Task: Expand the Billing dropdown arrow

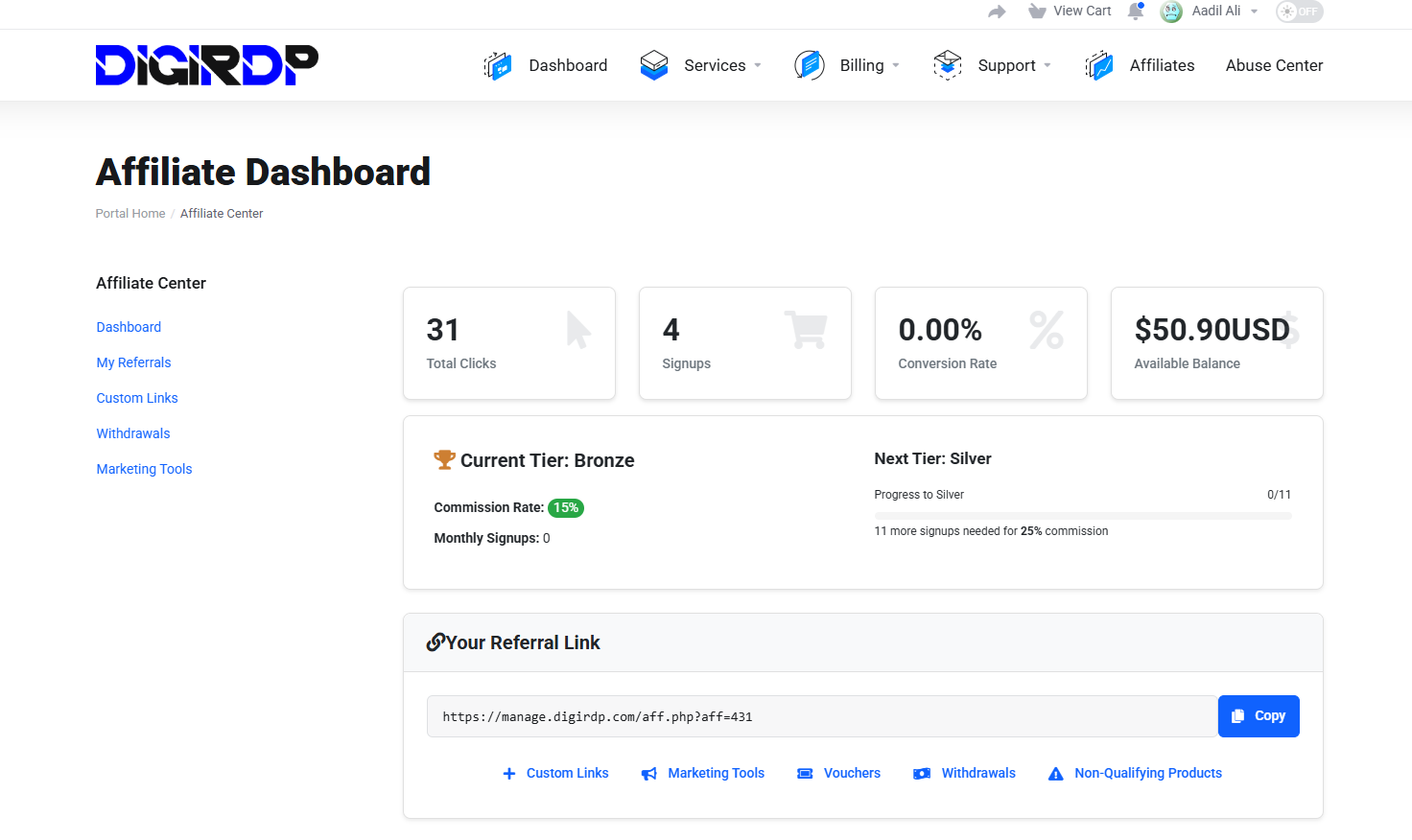Action: (x=896, y=65)
